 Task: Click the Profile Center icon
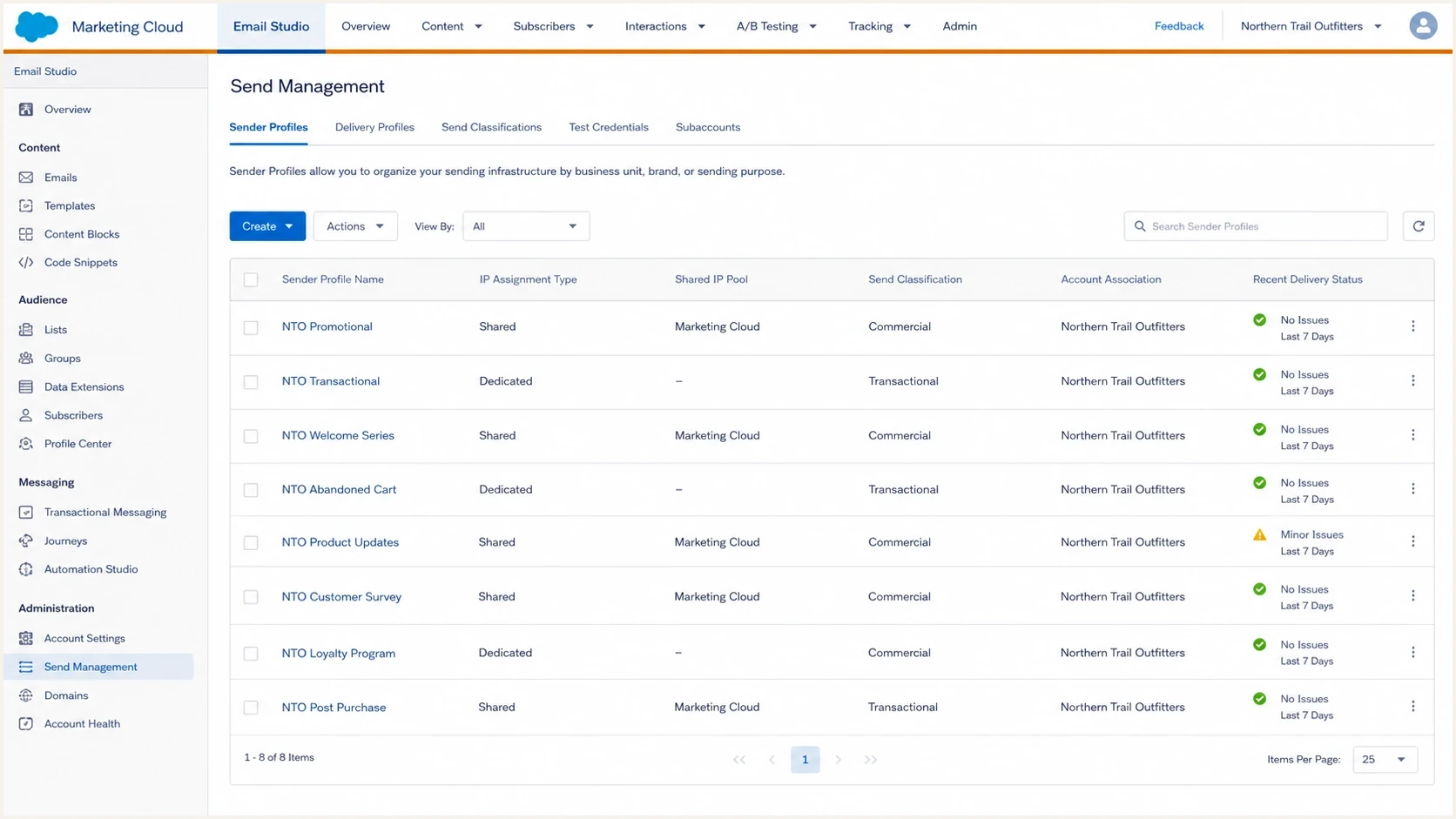tap(26, 444)
